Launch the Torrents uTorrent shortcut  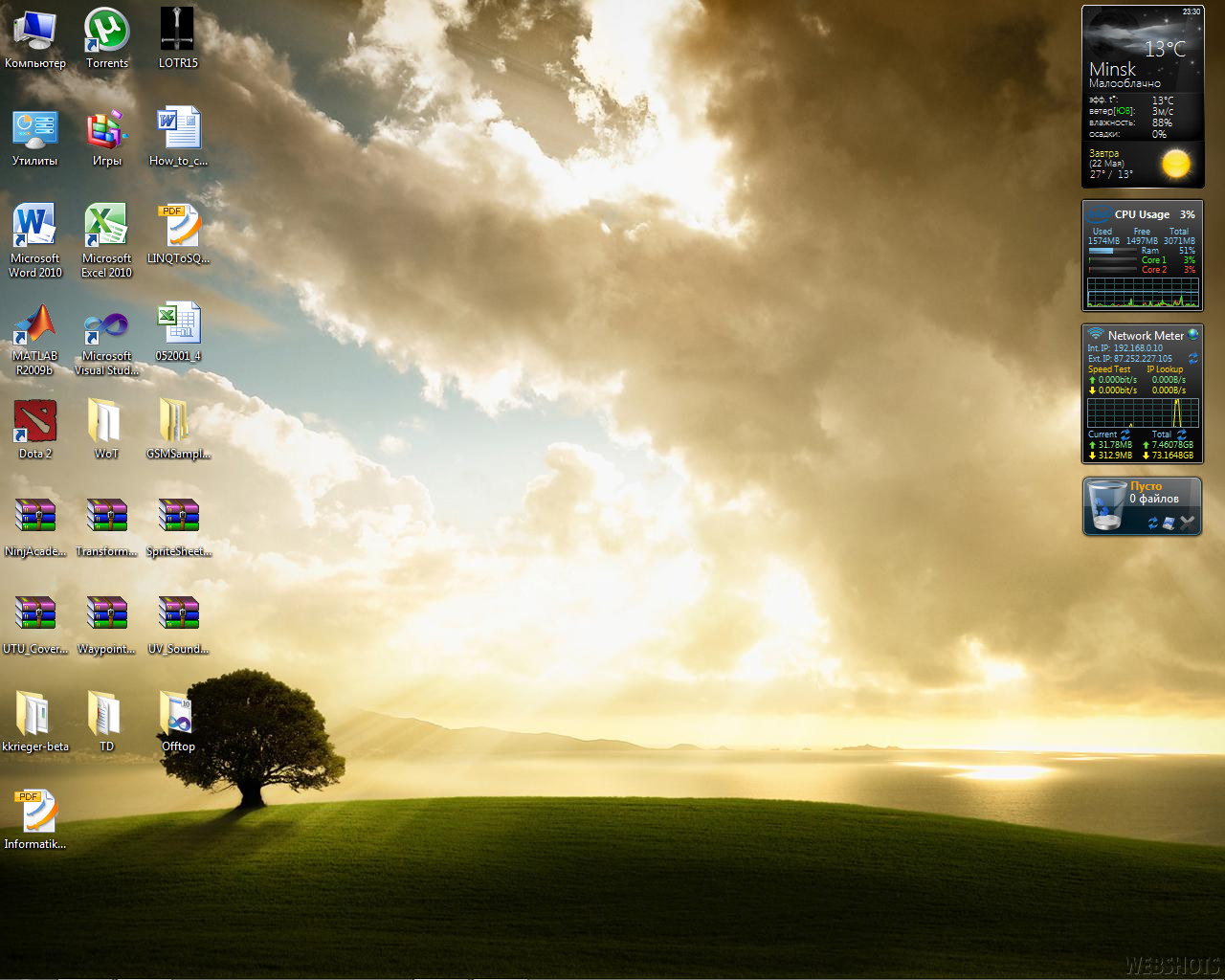point(106,32)
